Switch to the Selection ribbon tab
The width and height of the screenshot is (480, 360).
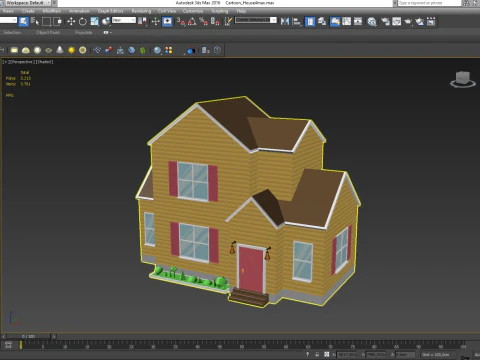[12, 32]
